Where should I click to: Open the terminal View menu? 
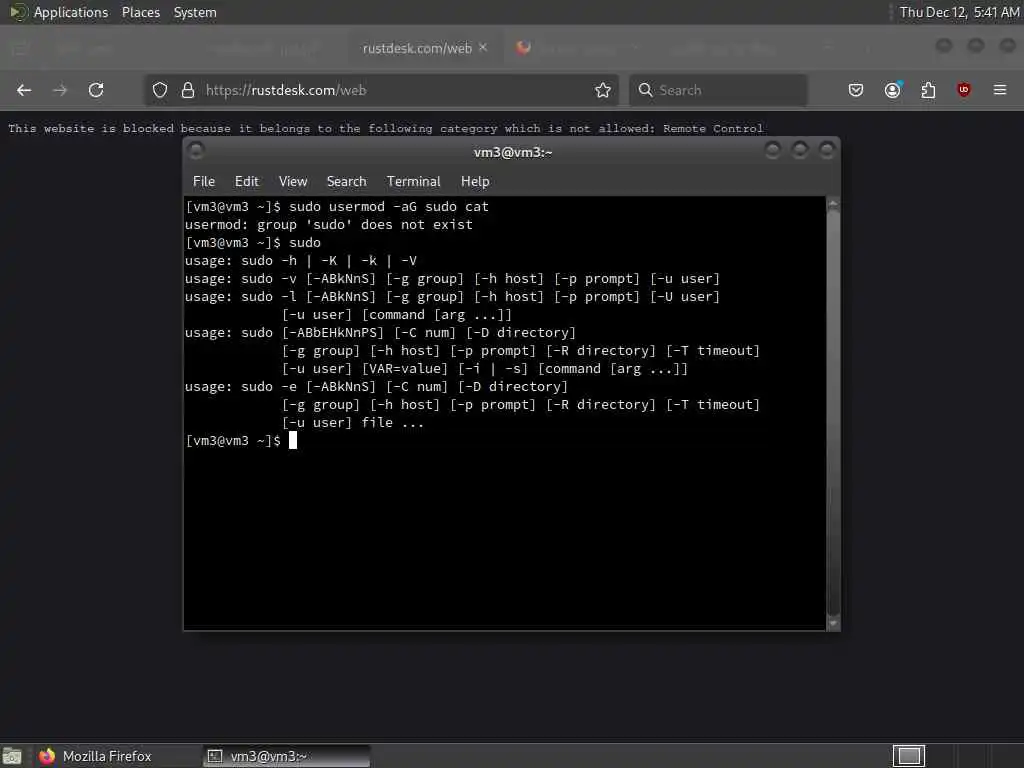[293, 182]
